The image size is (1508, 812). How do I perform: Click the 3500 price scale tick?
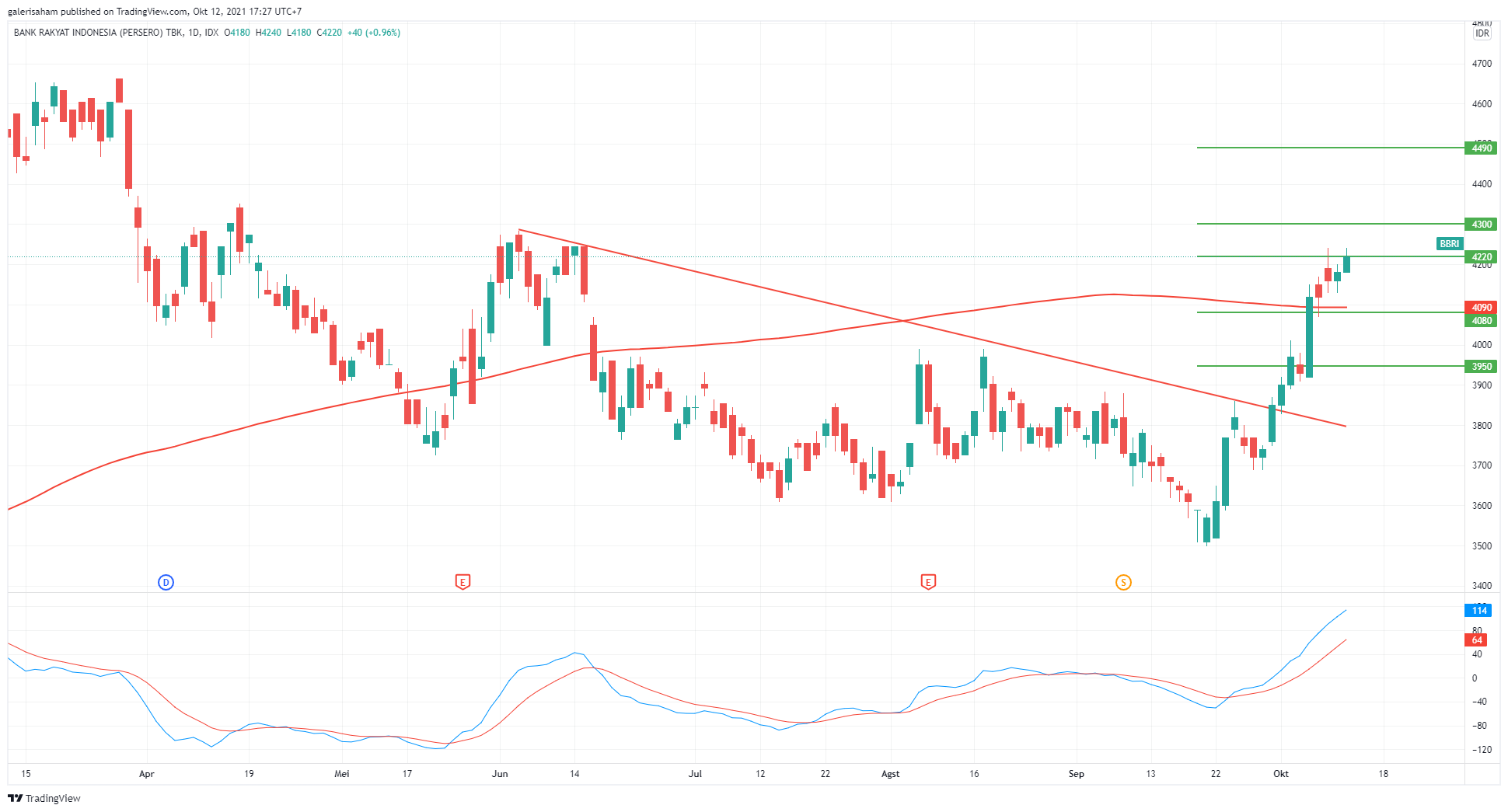coord(1482,546)
